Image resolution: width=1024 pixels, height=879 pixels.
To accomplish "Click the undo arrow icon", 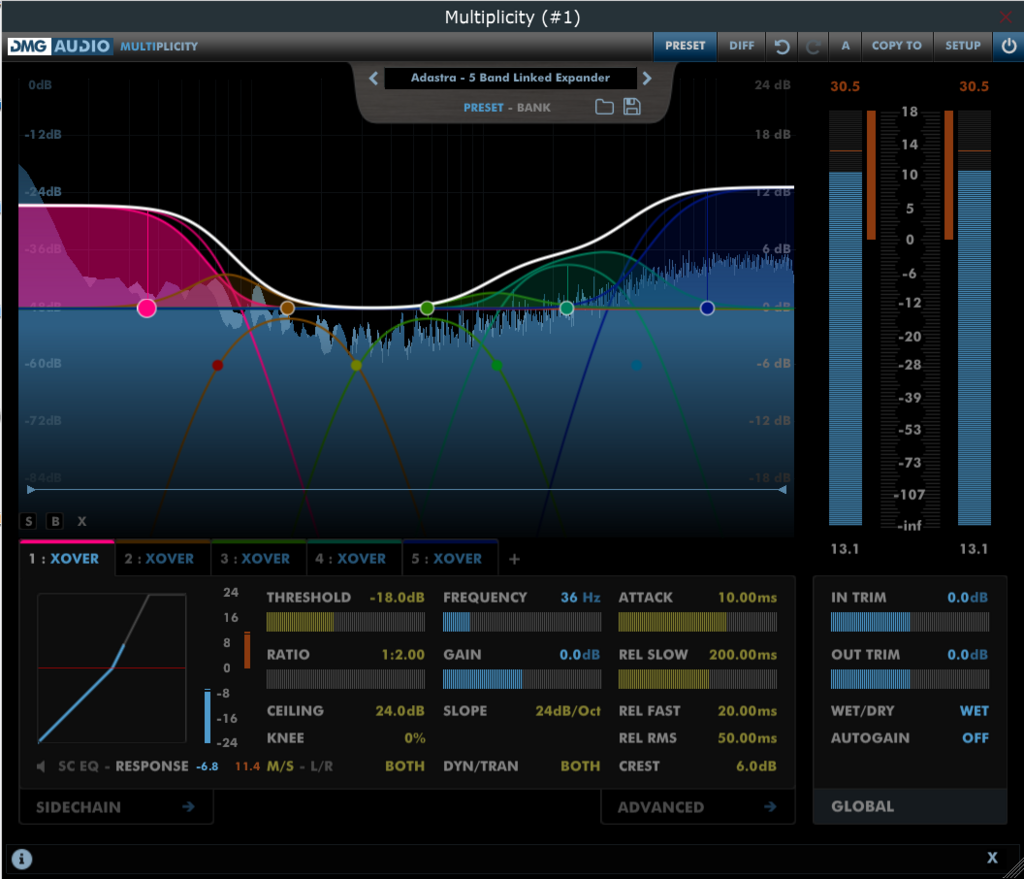I will tap(781, 46).
